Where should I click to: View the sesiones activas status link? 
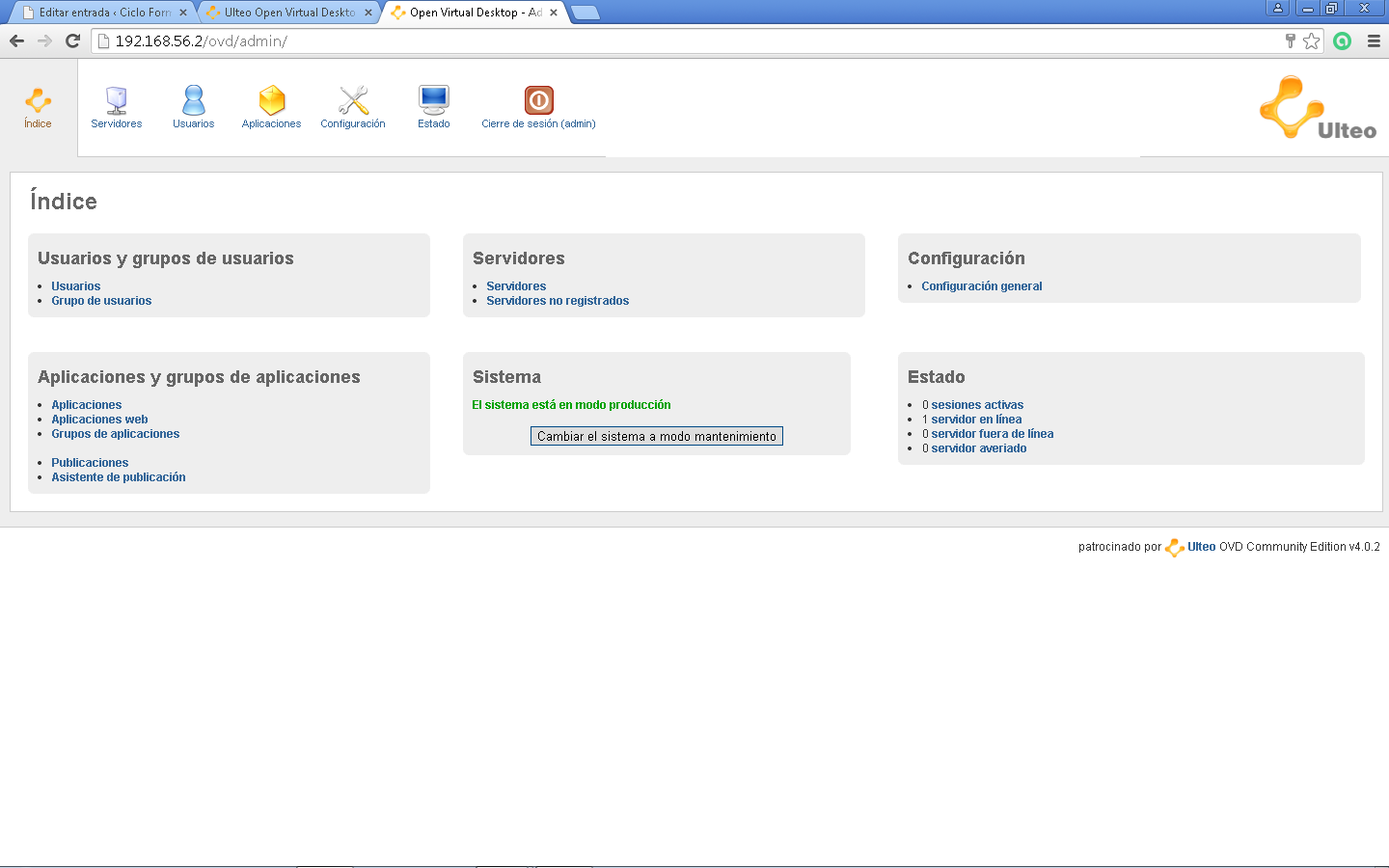pyautogui.click(x=976, y=405)
